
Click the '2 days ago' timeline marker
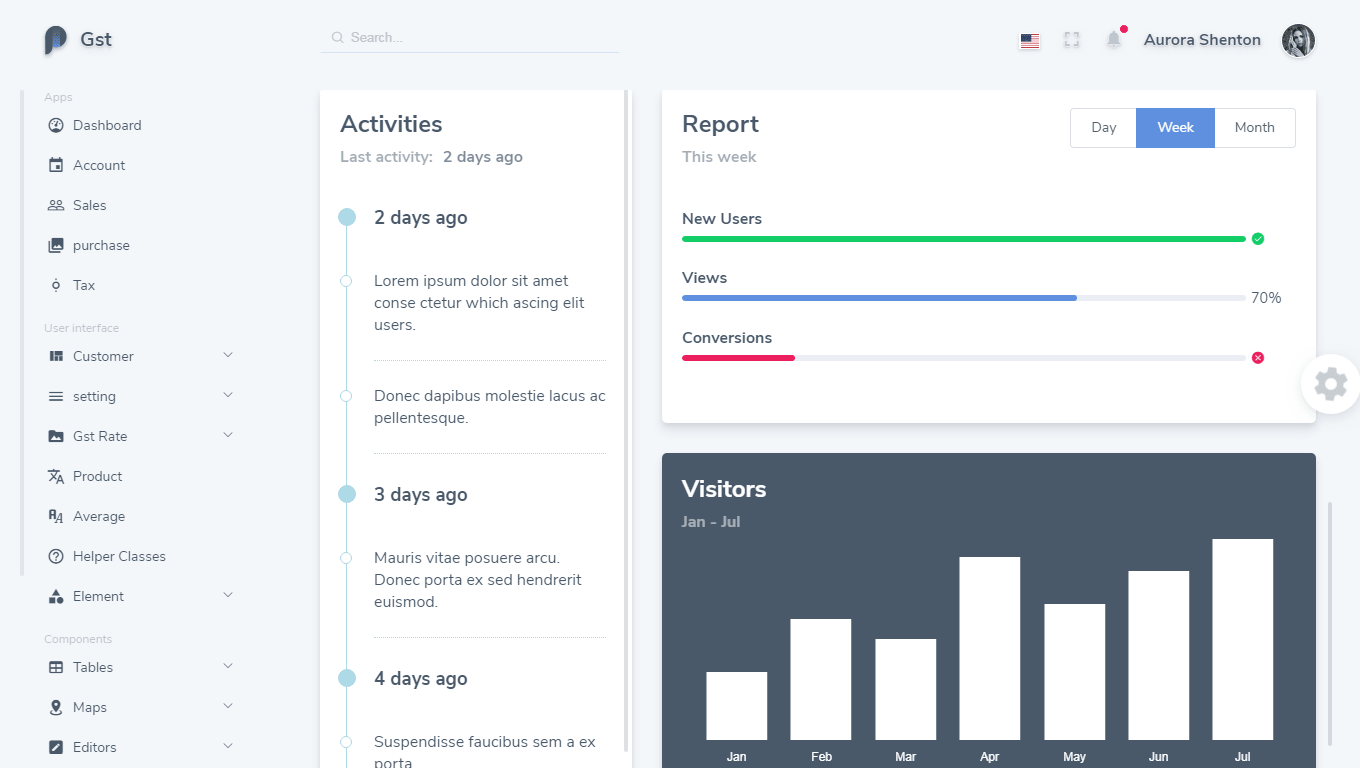[347, 217]
